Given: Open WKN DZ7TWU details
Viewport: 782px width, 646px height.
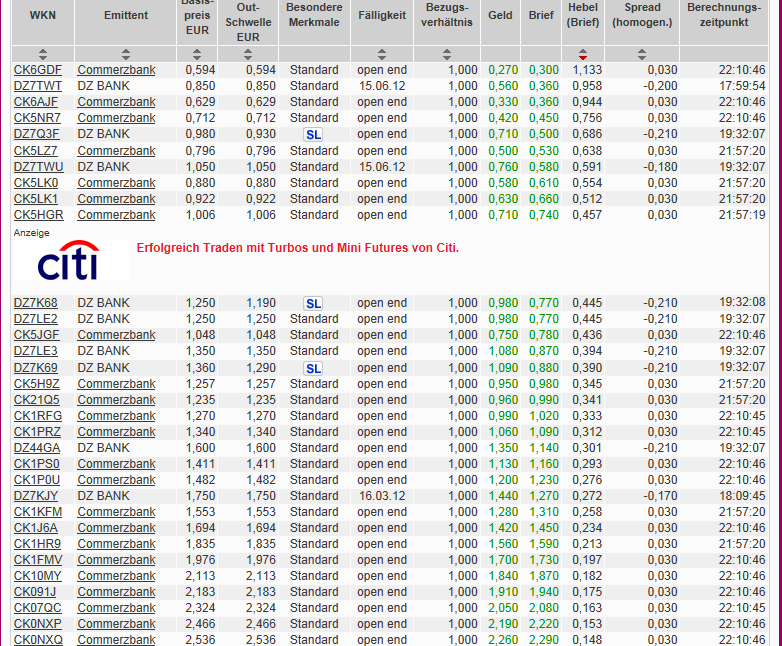Looking at the screenshot, I should click(38, 167).
